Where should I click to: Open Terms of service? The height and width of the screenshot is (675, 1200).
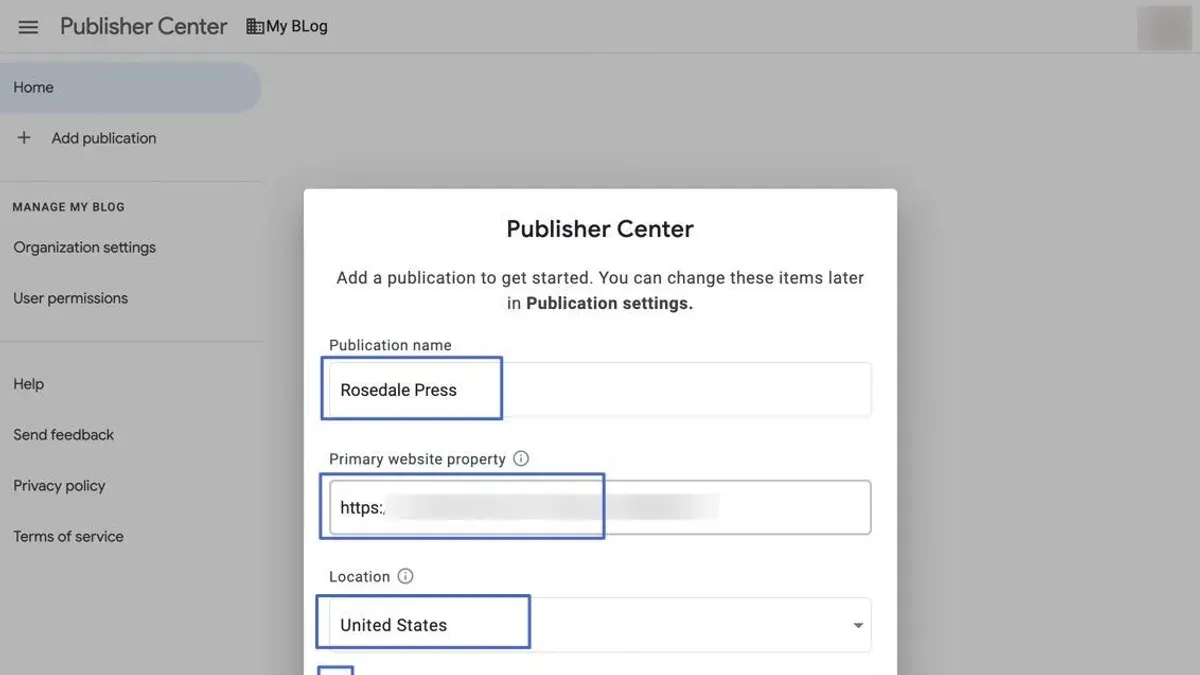(68, 537)
